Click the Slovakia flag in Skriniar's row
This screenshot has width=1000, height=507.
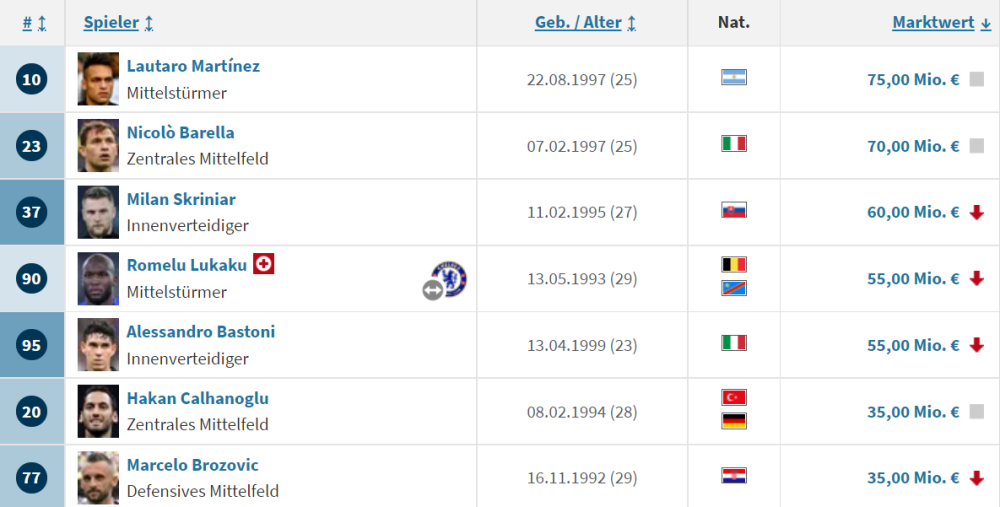tap(733, 210)
